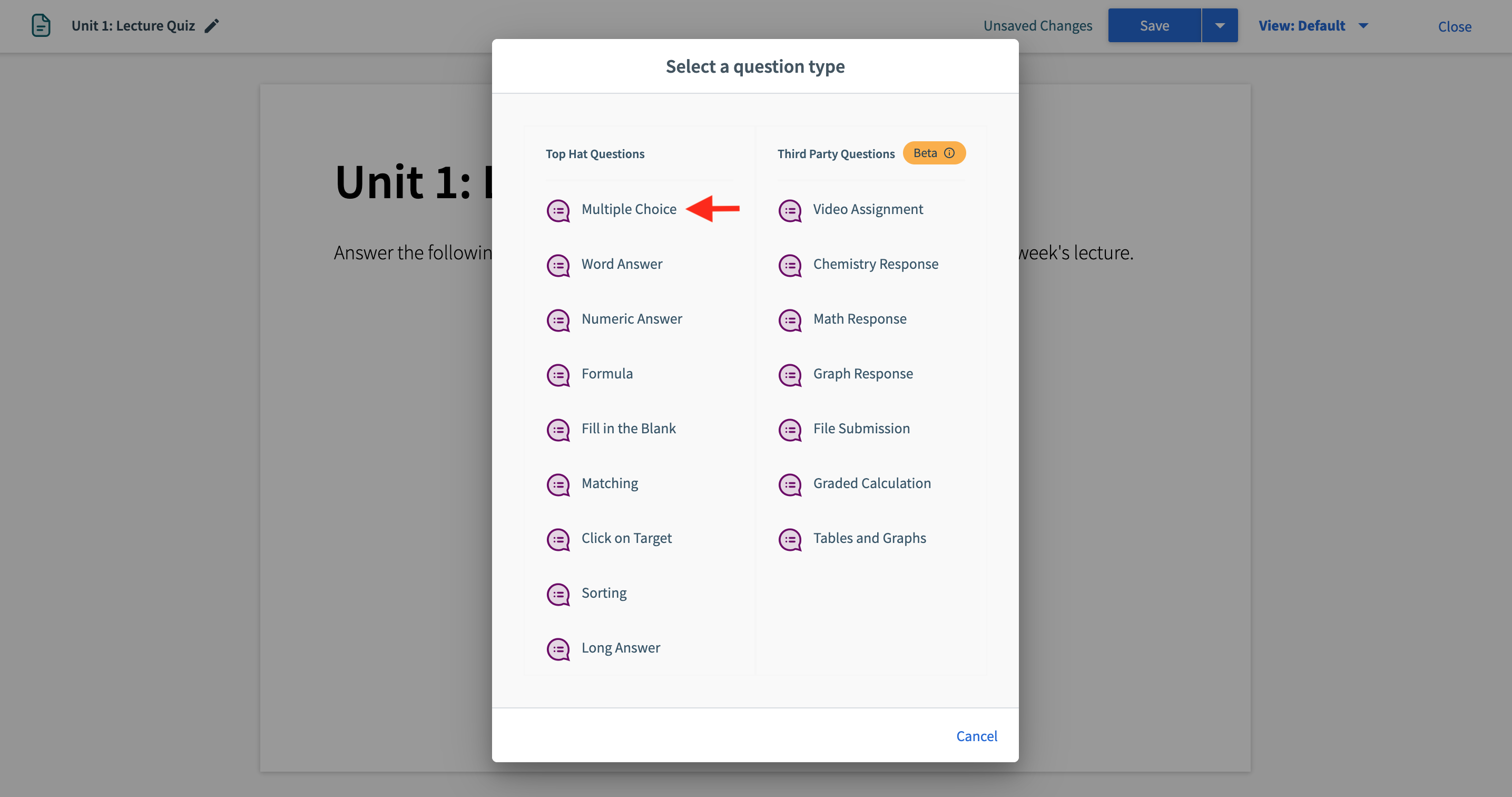
Task: Pick the Video Assignment question icon
Action: 790,210
